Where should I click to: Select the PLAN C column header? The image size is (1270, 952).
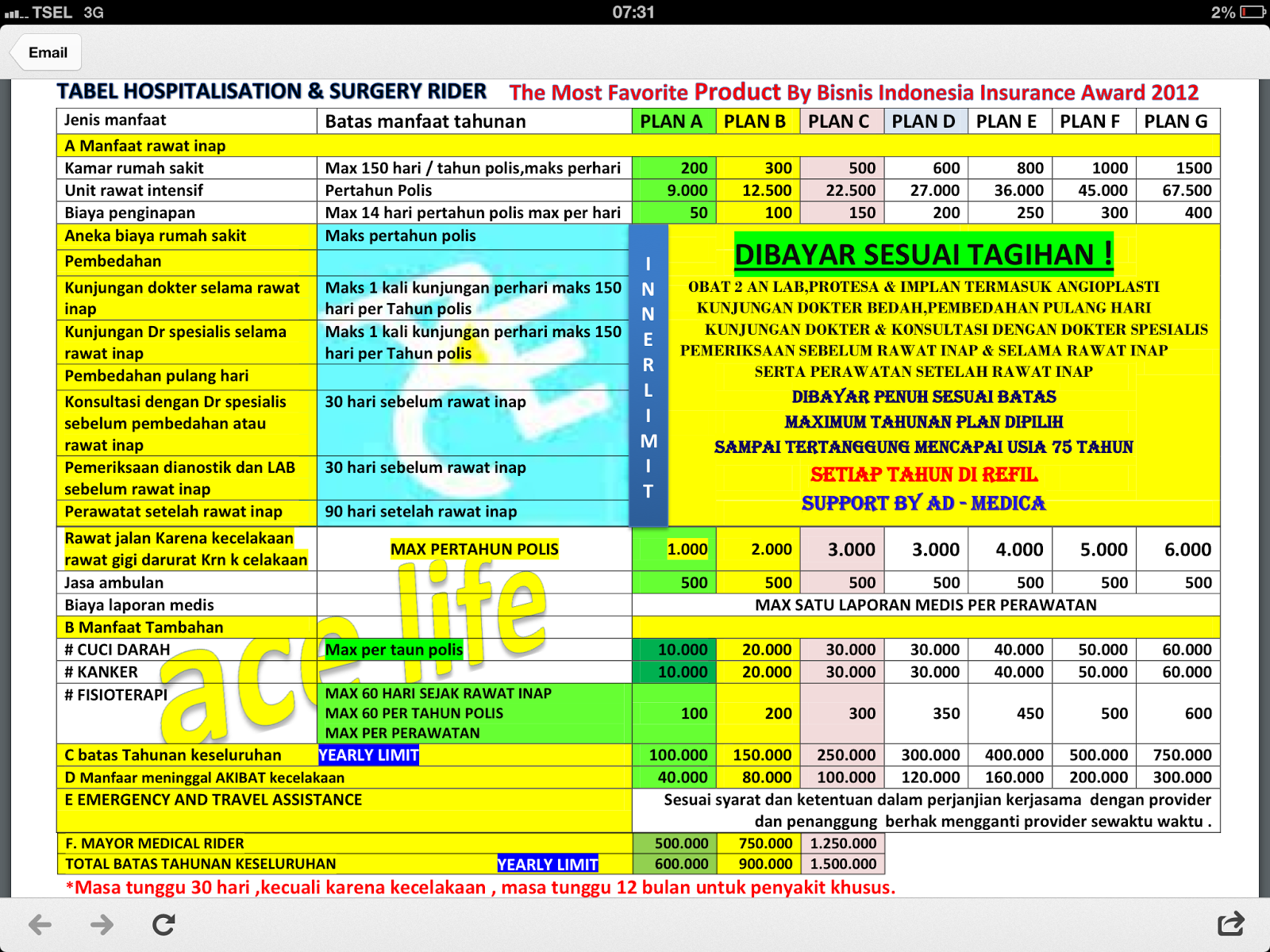(842, 121)
